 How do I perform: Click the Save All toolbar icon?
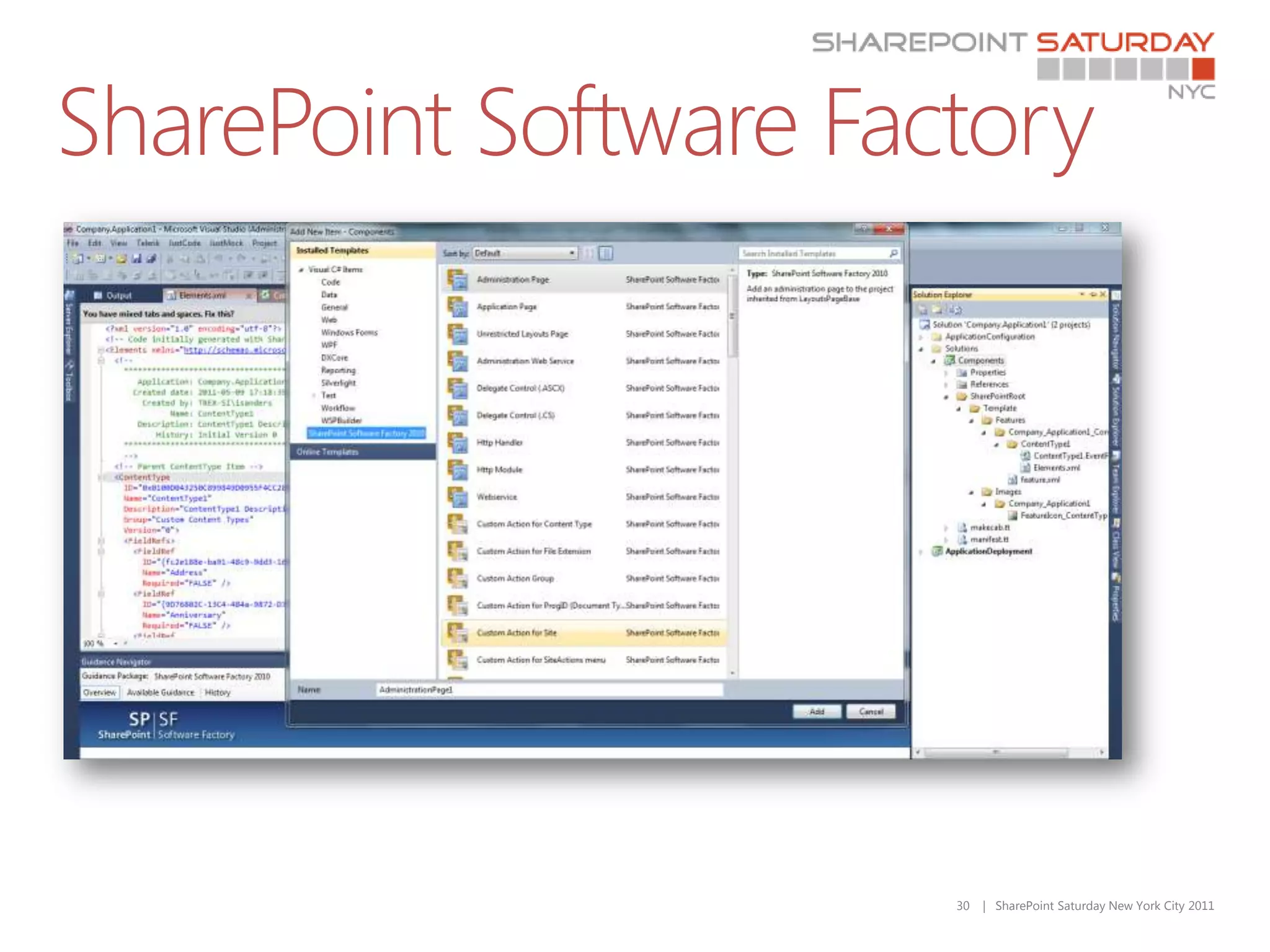pyautogui.click(x=151, y=258)
